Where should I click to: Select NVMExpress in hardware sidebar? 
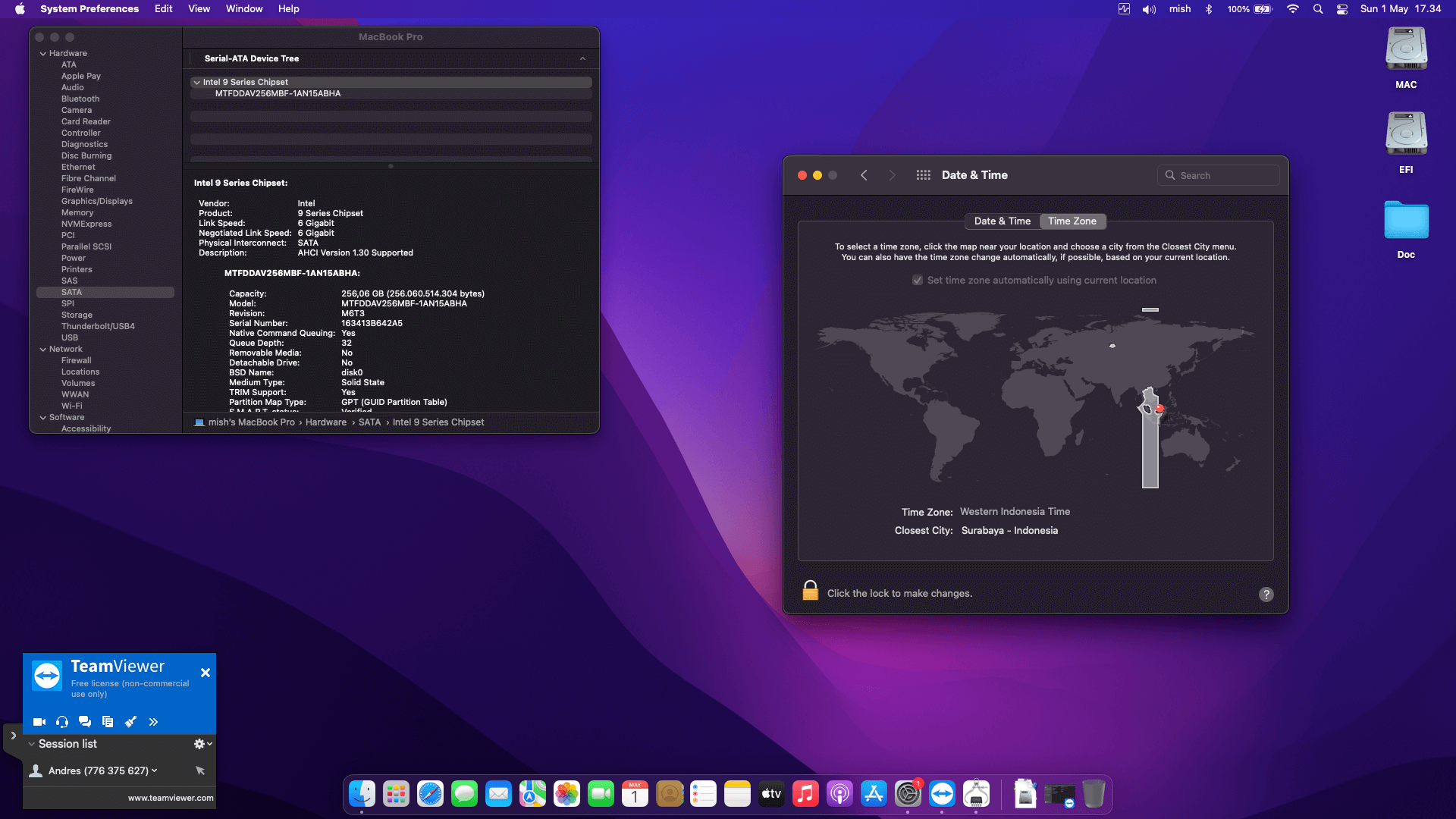click(86, 224)
